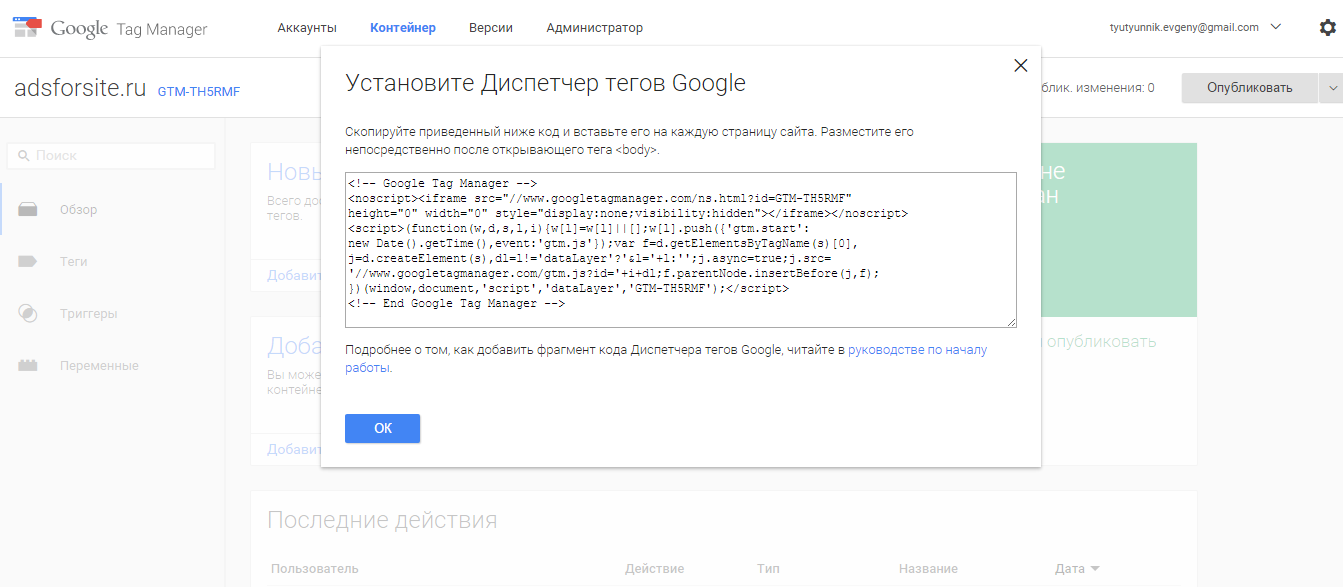Open Теги using the tag icon
Viewport: 1343px width, 587px height.
click(x=28, y=261)
